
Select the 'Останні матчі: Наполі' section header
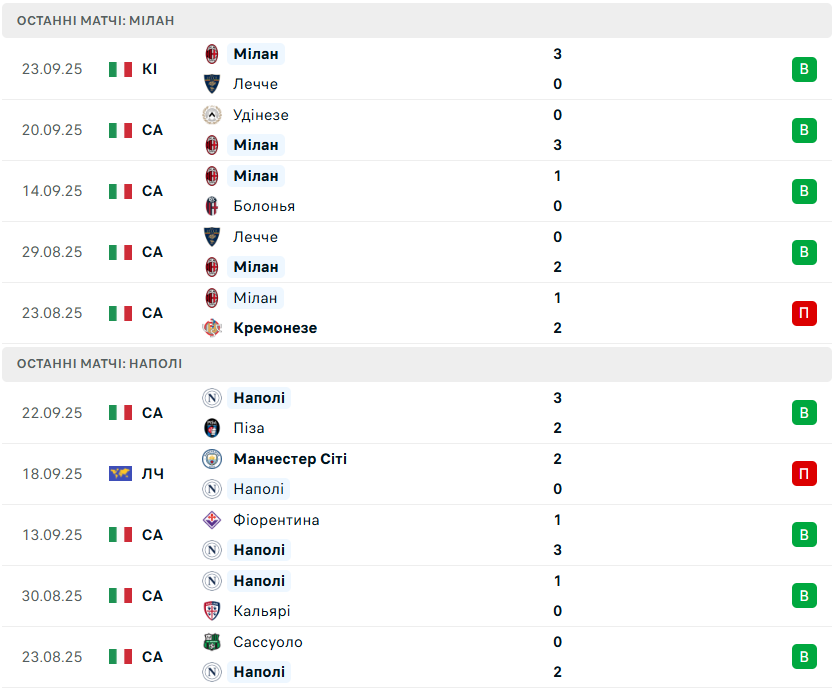click(99, 364)
